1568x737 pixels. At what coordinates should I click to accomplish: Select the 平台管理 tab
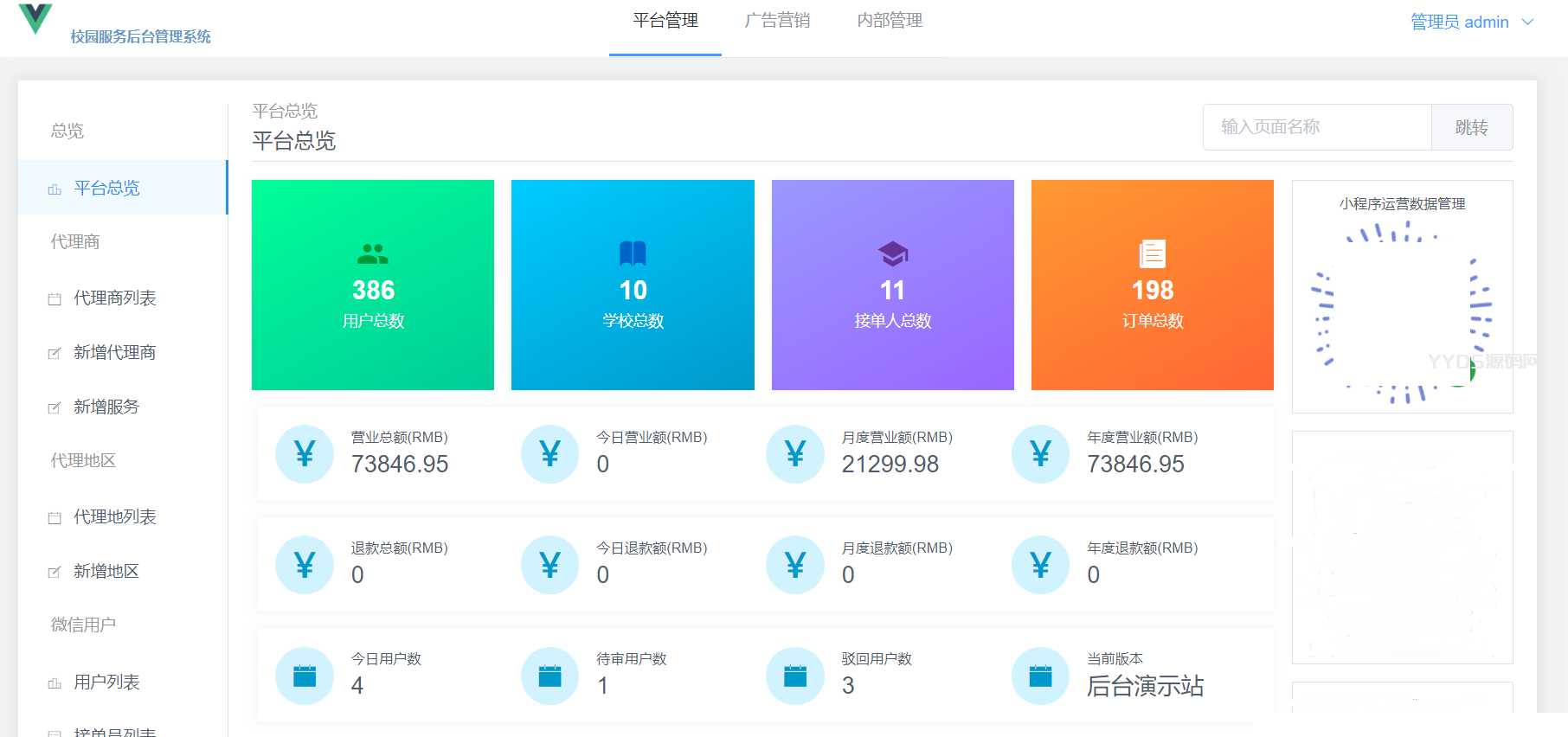point(665,21)
